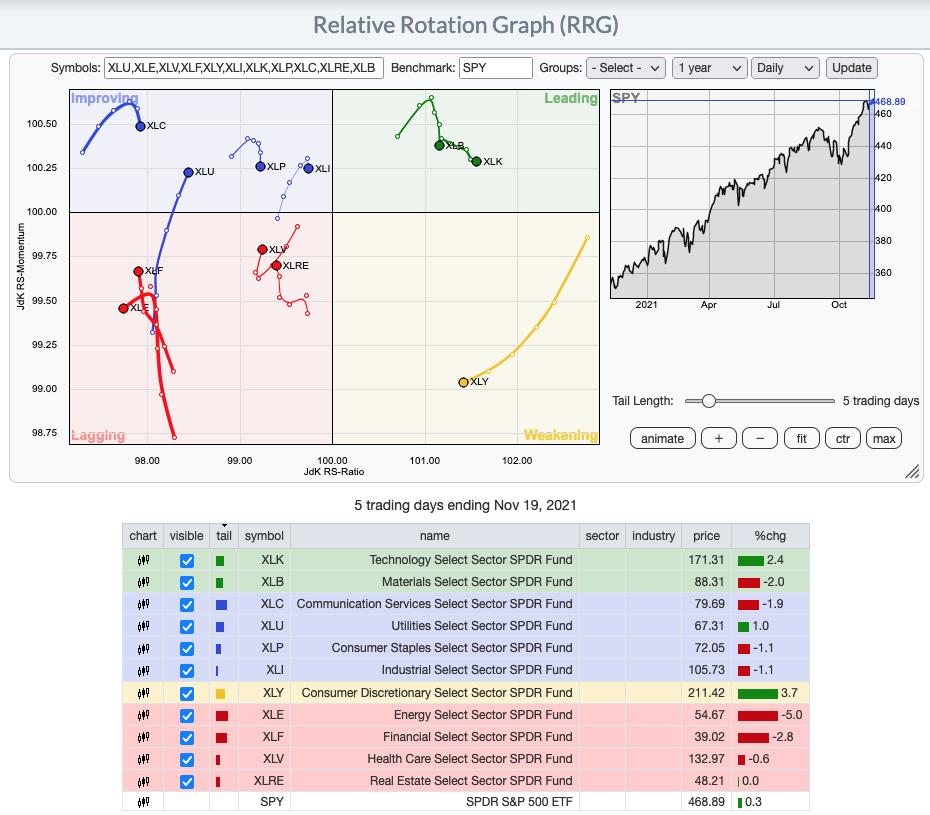
Task: Open the SPY chart icon
Action: click(x=143, y=802)
